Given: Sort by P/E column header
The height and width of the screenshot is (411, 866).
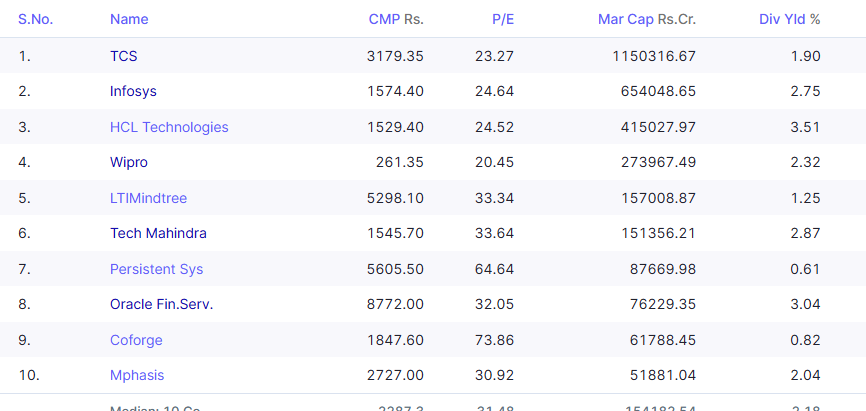Looking at the screenshot, I should pyautogui.click(x=503, y=19).
